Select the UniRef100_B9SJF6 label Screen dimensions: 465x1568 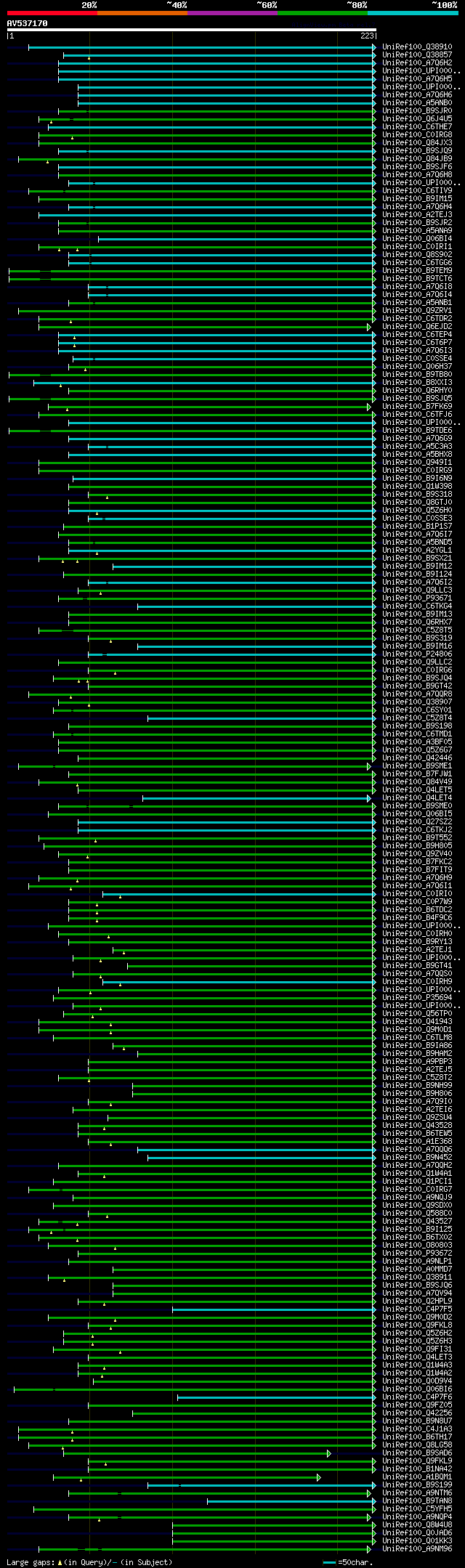click(x=417, y=167)
